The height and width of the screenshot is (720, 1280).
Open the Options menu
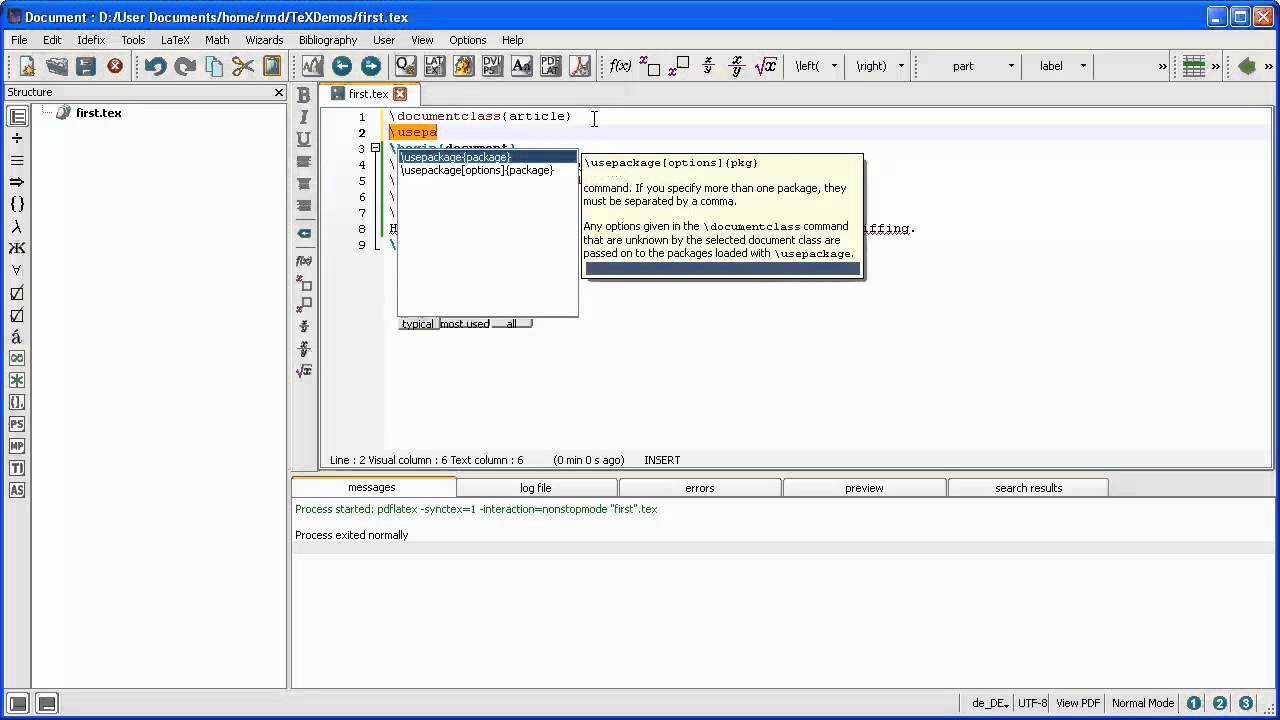(x=467, y=40)
